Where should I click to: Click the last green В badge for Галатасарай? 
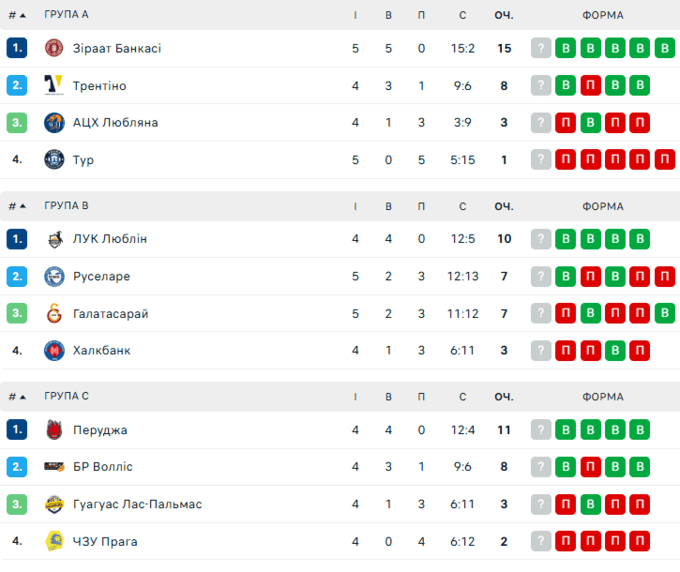point(665,313)
